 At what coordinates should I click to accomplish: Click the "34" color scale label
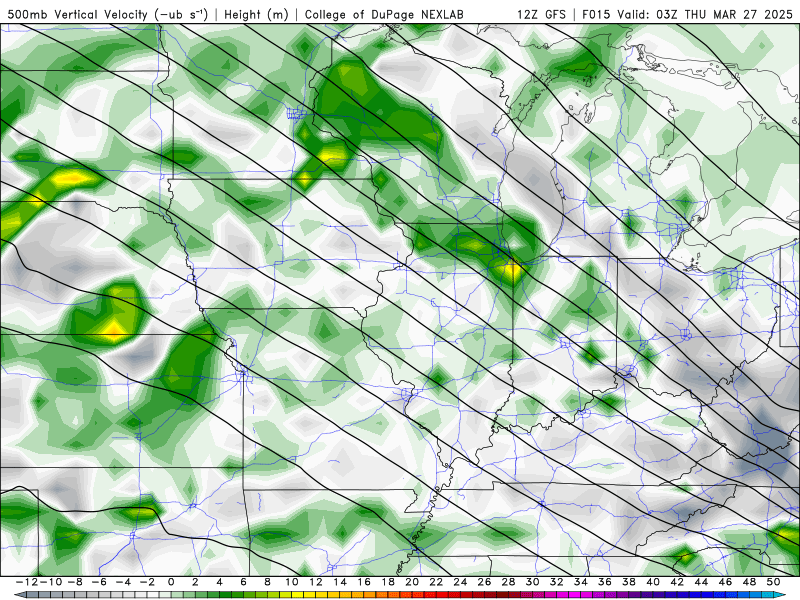[x=581, y=582]
